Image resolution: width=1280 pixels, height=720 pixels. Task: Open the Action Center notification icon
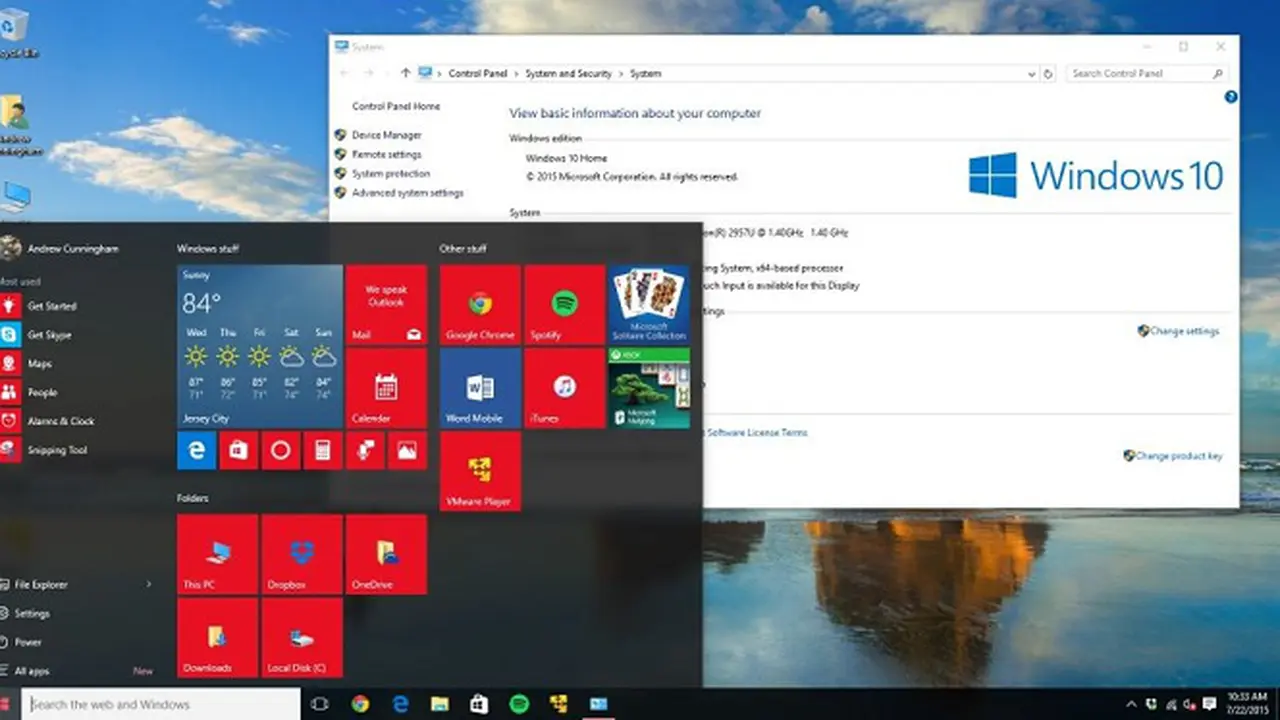(x=1209, y=704)
